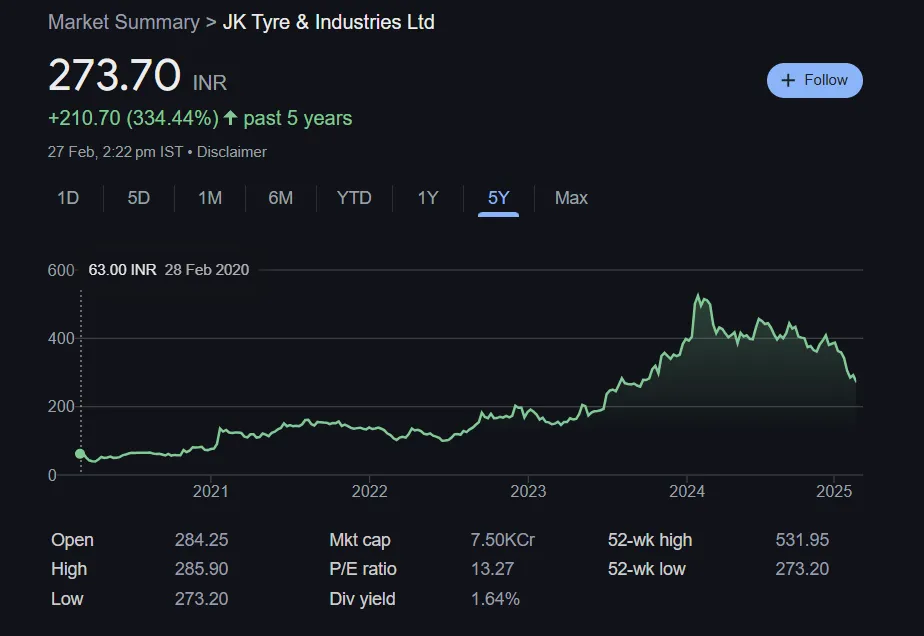Image resolution: width=924 pixels, height=636 pixels.
Task: Click the 2021 x-axis label
Action: coord(210,491)
